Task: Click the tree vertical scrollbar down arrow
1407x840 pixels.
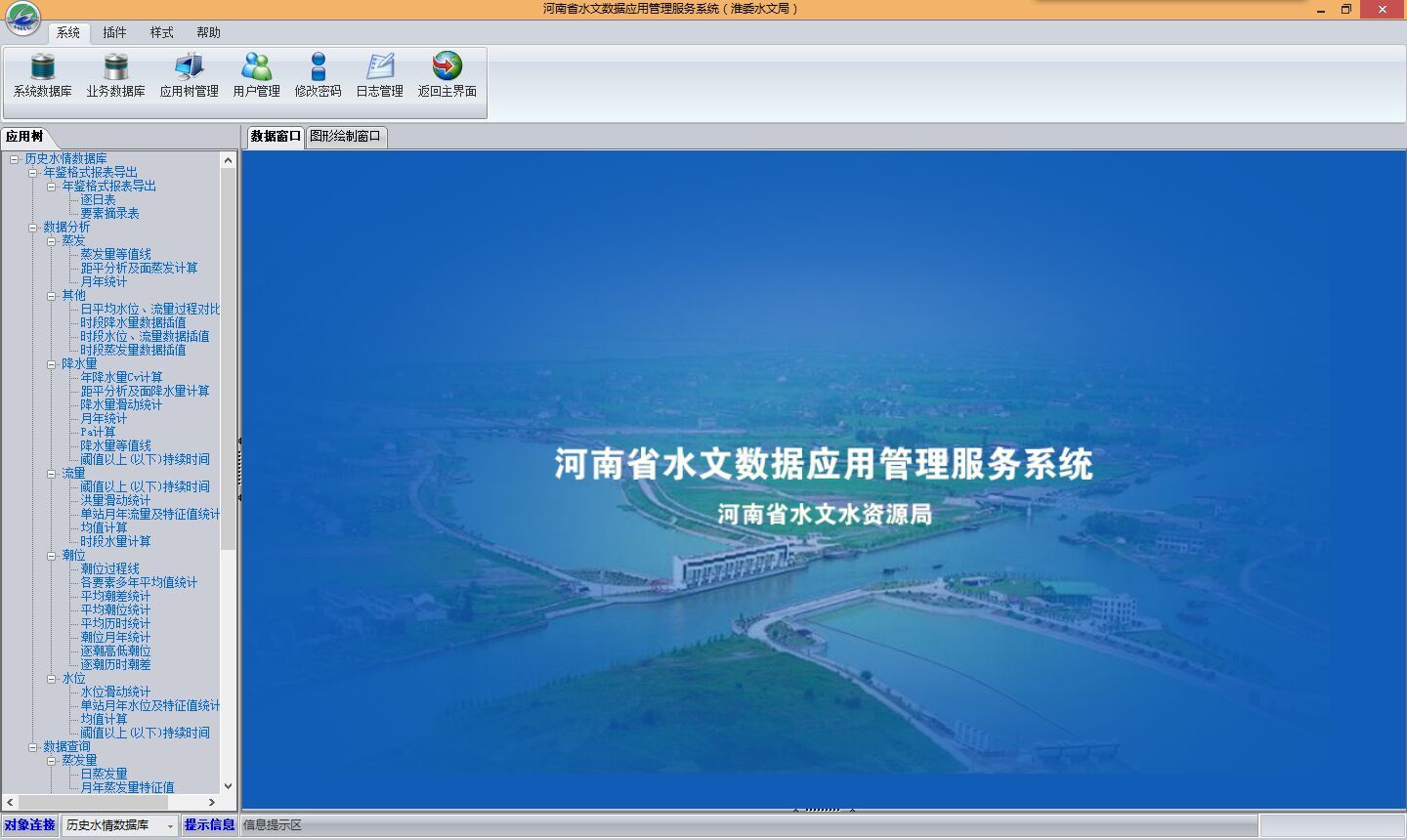Action: pyautogui.click(x=228, y=786)
